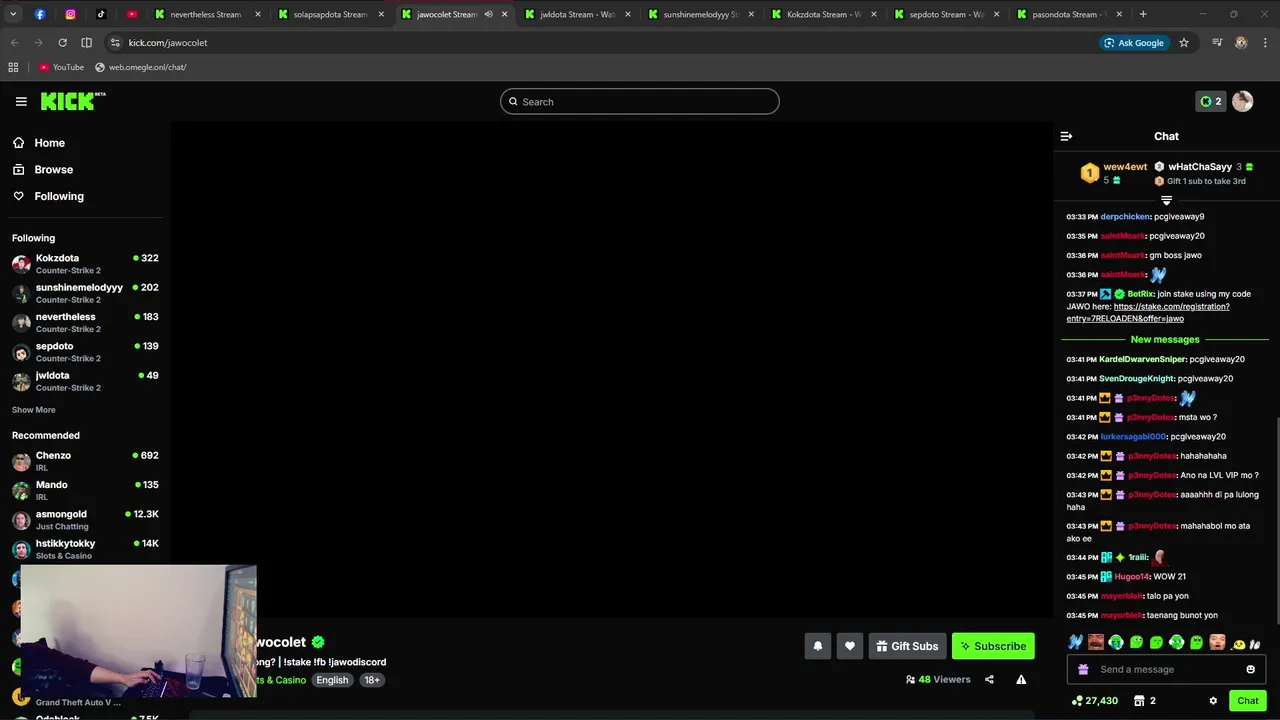Open the recommended channel Chenzo
Screen dimensions: 1280x720
(85, 461)
